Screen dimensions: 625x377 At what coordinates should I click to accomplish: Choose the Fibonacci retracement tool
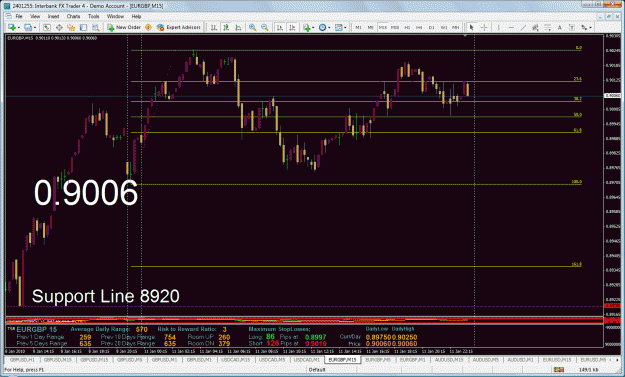pyautogui.click(x=548, y=27)
